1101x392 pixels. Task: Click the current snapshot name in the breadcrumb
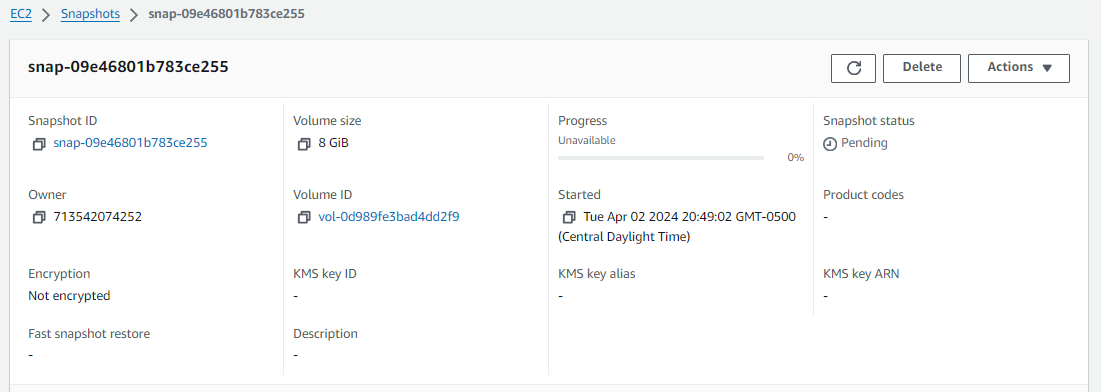click(x=226, y=14)
